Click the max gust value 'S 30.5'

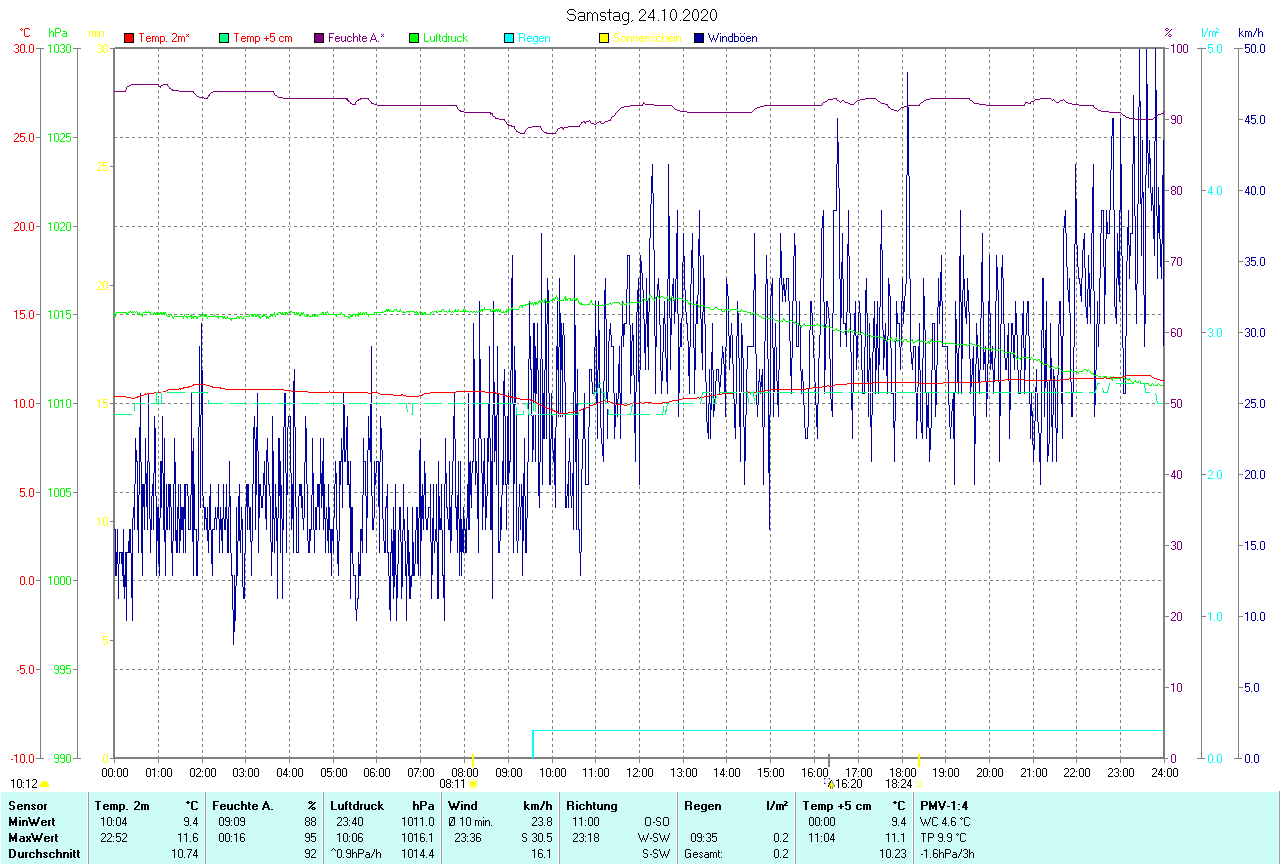536,838
